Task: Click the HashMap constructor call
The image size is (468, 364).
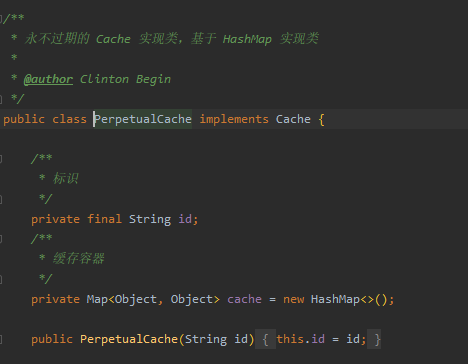Action: click(x=335, y=299)
